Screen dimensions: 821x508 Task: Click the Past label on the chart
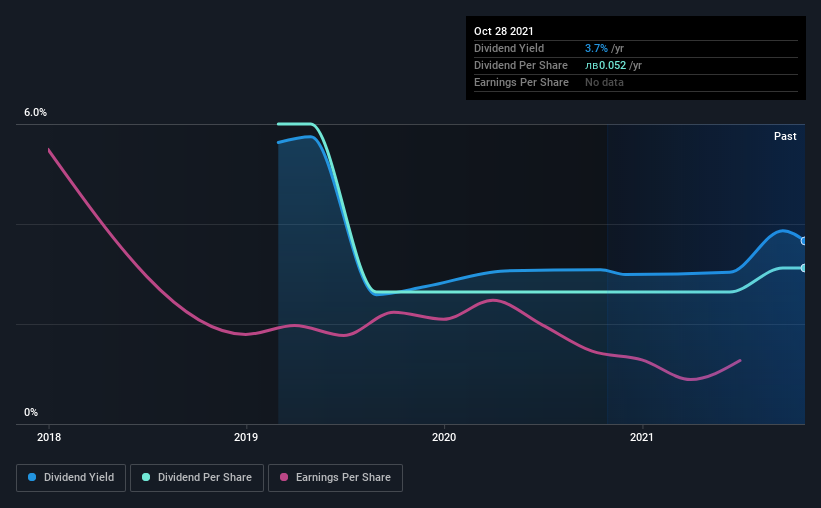(x=785, y=136)
